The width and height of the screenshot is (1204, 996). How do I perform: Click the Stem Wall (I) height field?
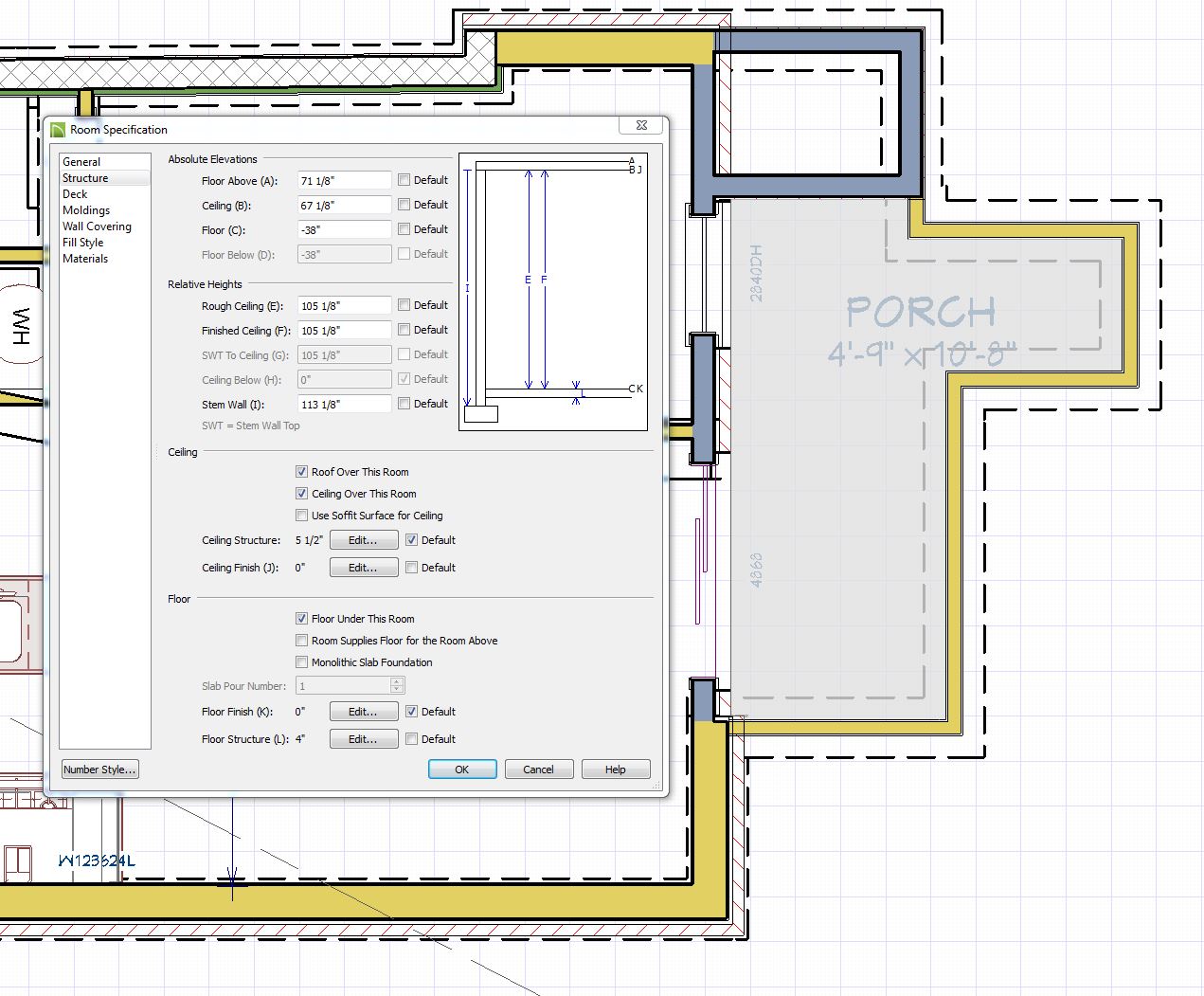[x=344, y=405]
